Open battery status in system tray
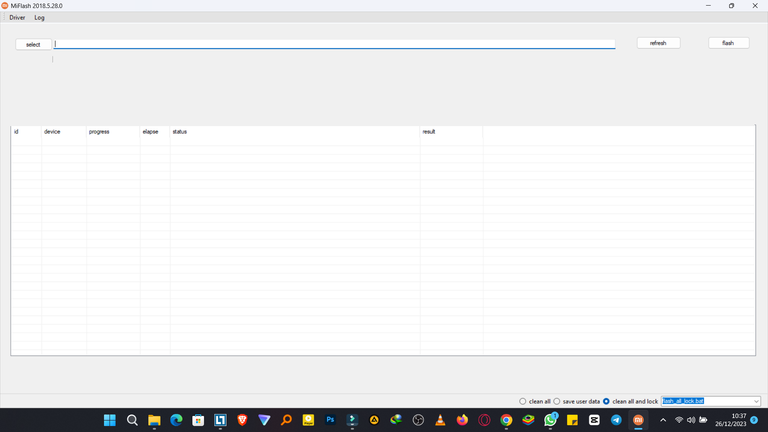 [x=703, y=420]
